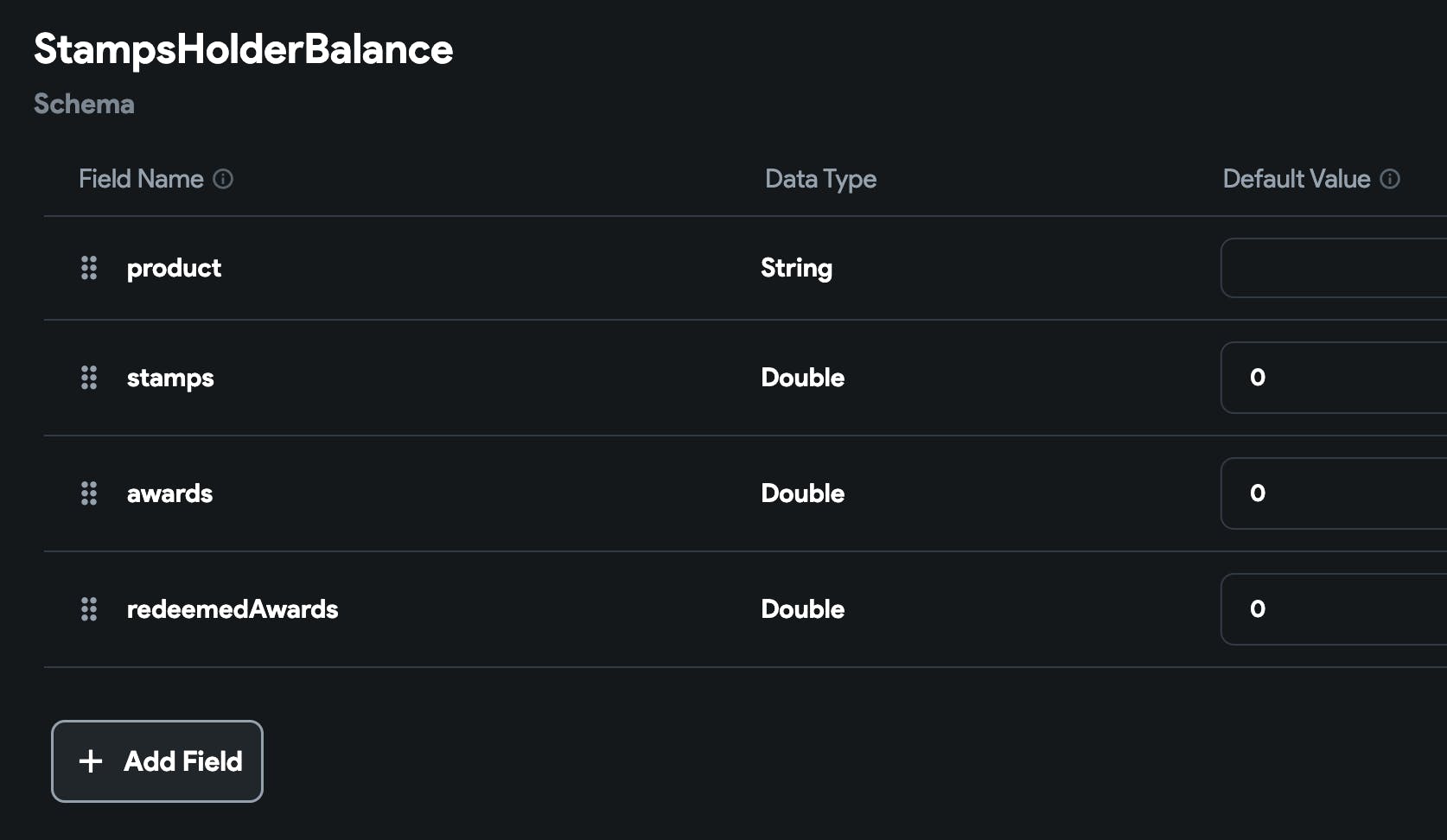Click the info icon next to Default Value
The height and width of the screenshot is (840, 1447).
[x=1390, y=179]
